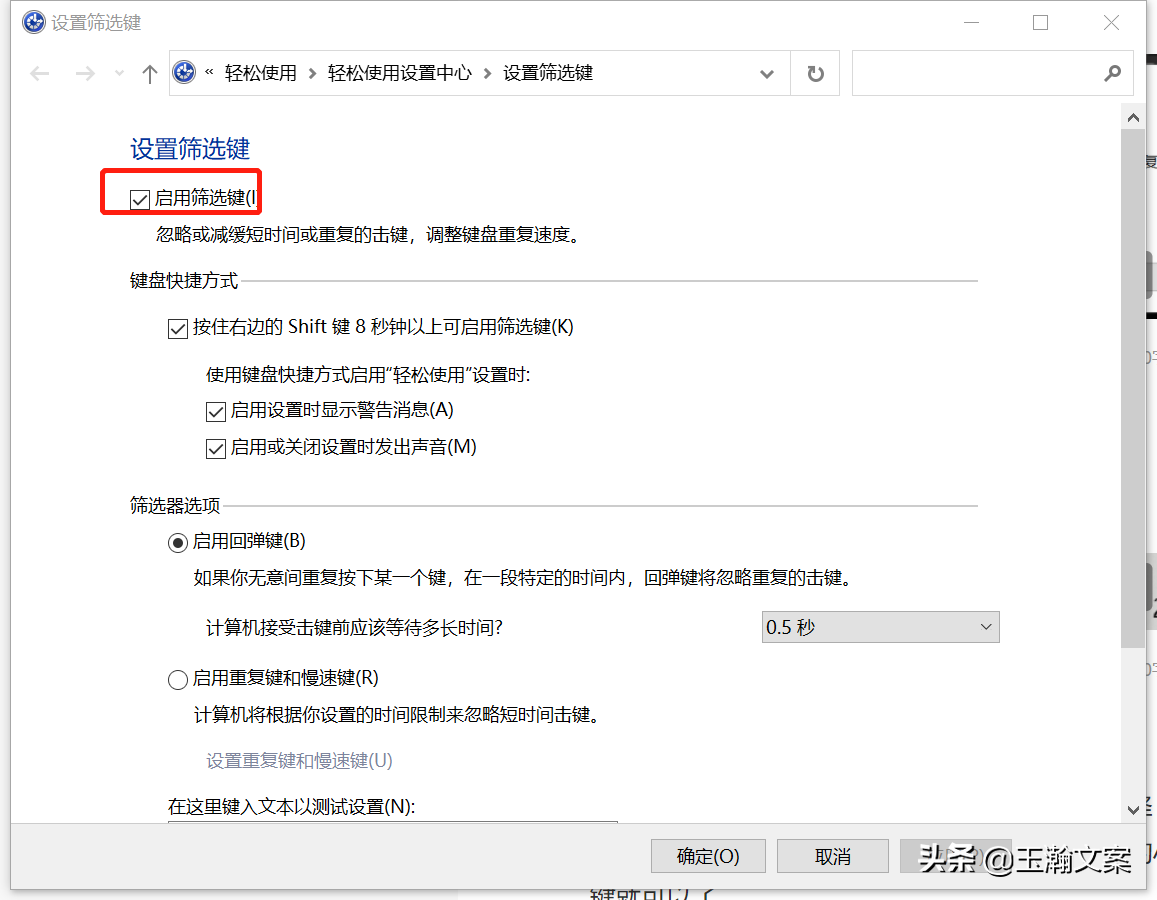The image size is (1157, 900).
Task: Click the Ease of Access icon in address bar
Action: (184, 73)
